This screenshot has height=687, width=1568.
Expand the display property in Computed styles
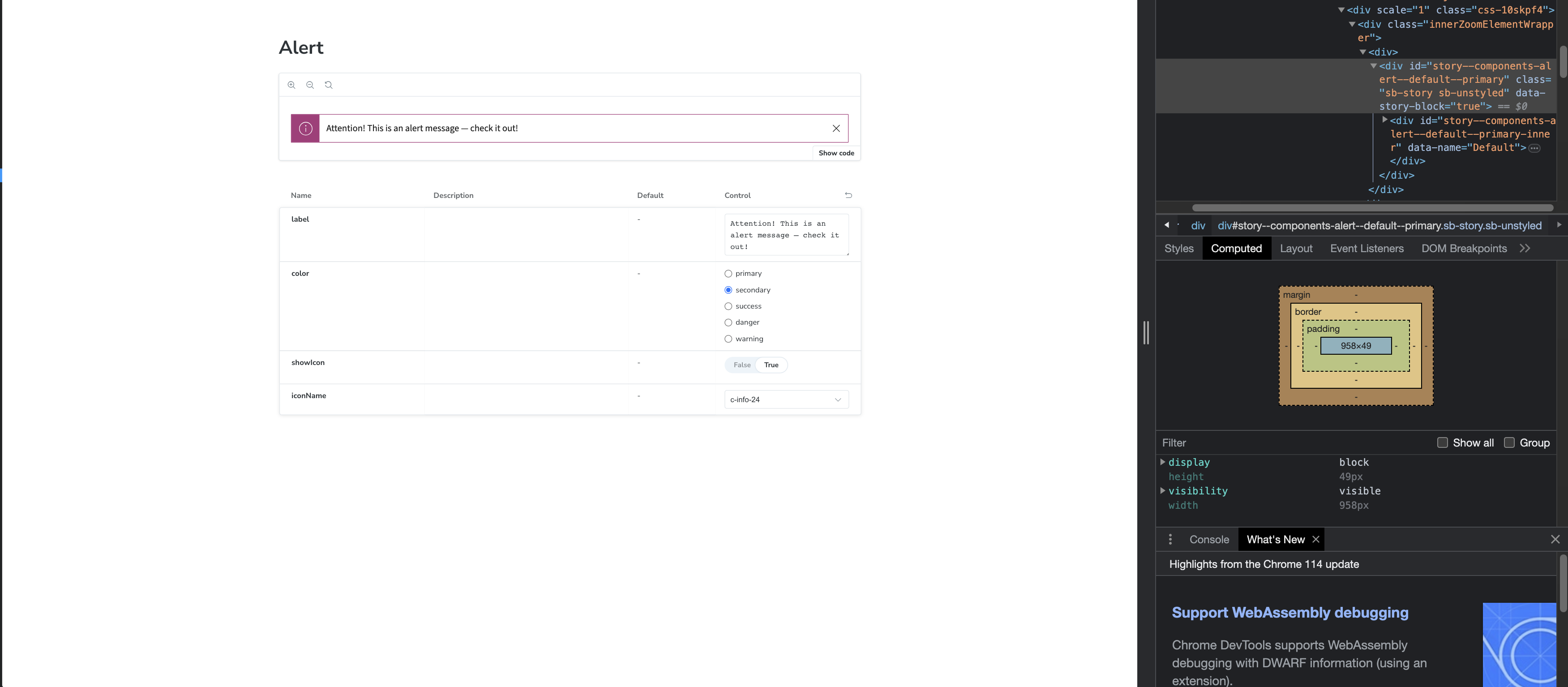coord(1163,462)
